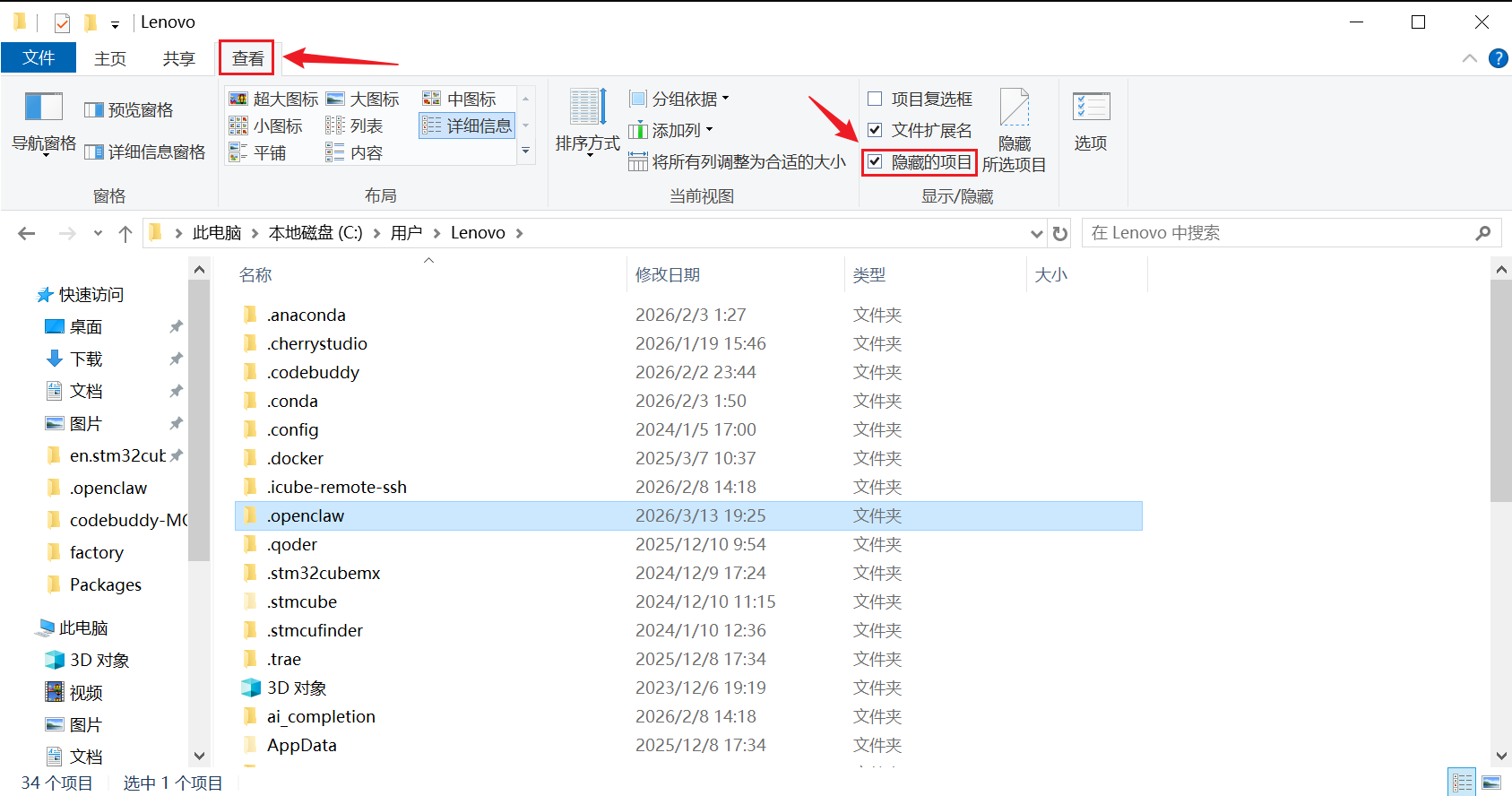
Task: Switch to large thumbnails via status bar icon
Action: (x=1491, y=783)
